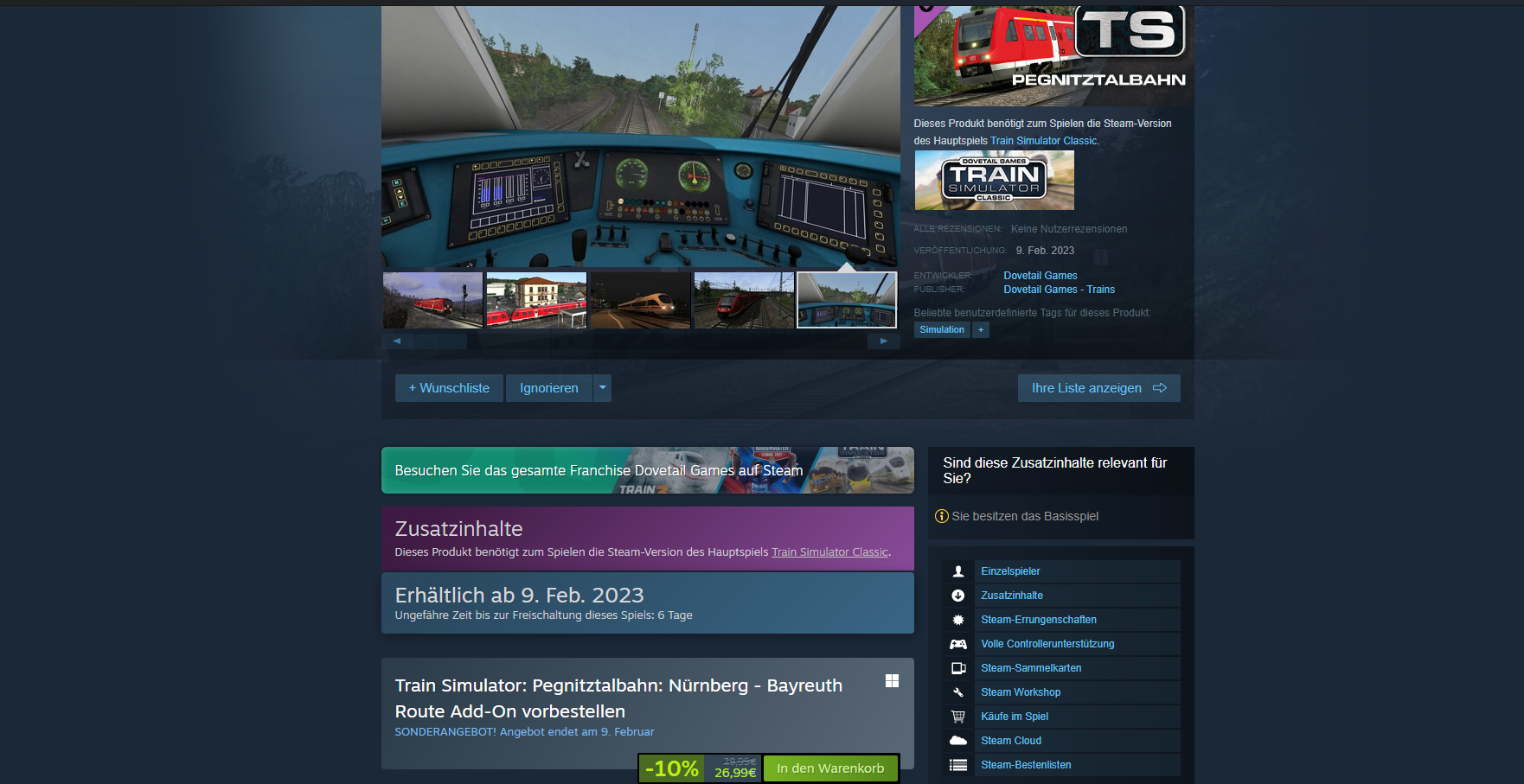Open the large cab view screenshot

(641, 137)
